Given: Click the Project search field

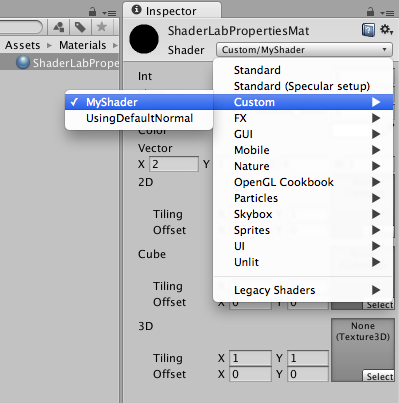Looking at the screenshot, I should pyautogui.click(x=21, y=27).
